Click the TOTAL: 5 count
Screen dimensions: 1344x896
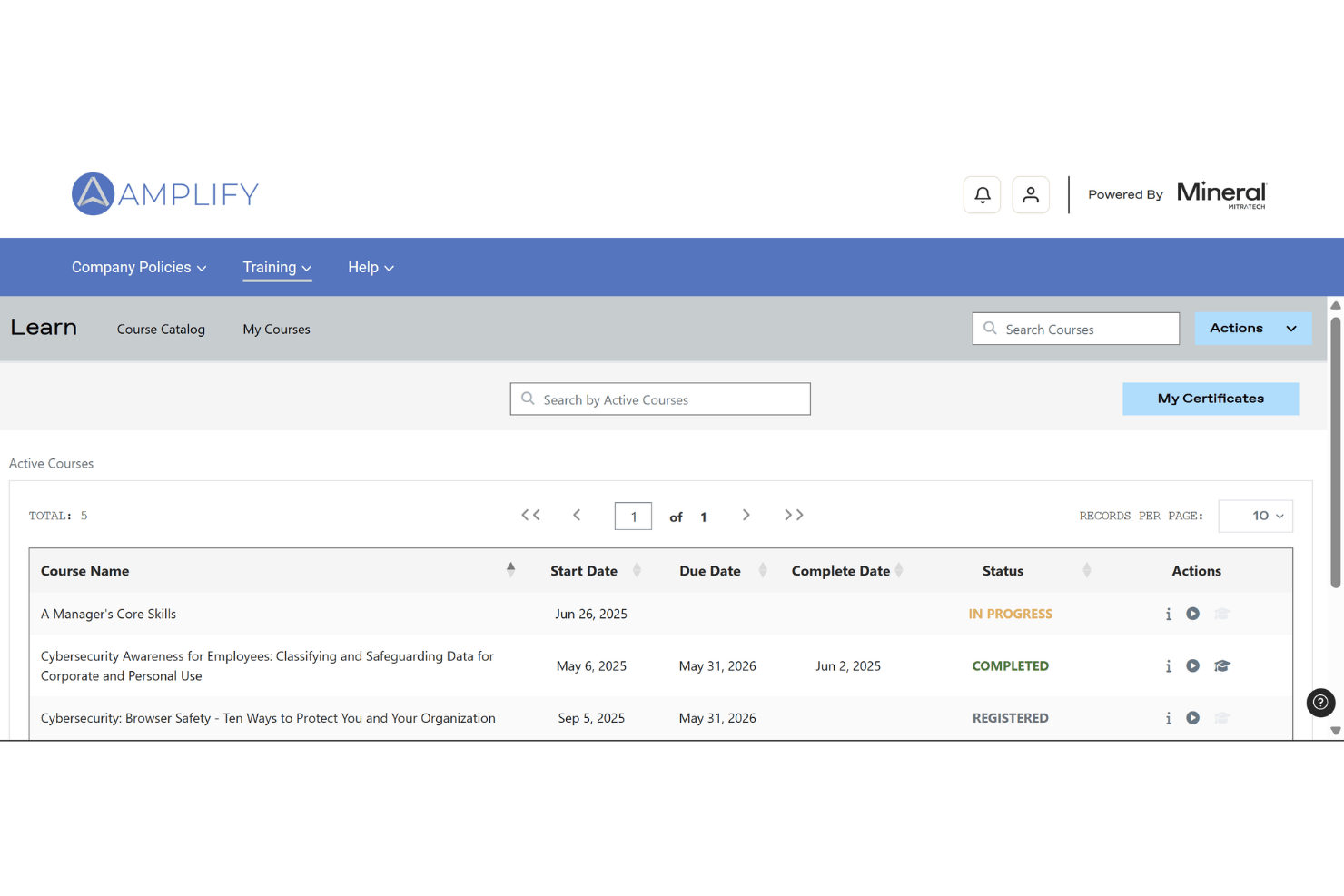pos(58,516)
